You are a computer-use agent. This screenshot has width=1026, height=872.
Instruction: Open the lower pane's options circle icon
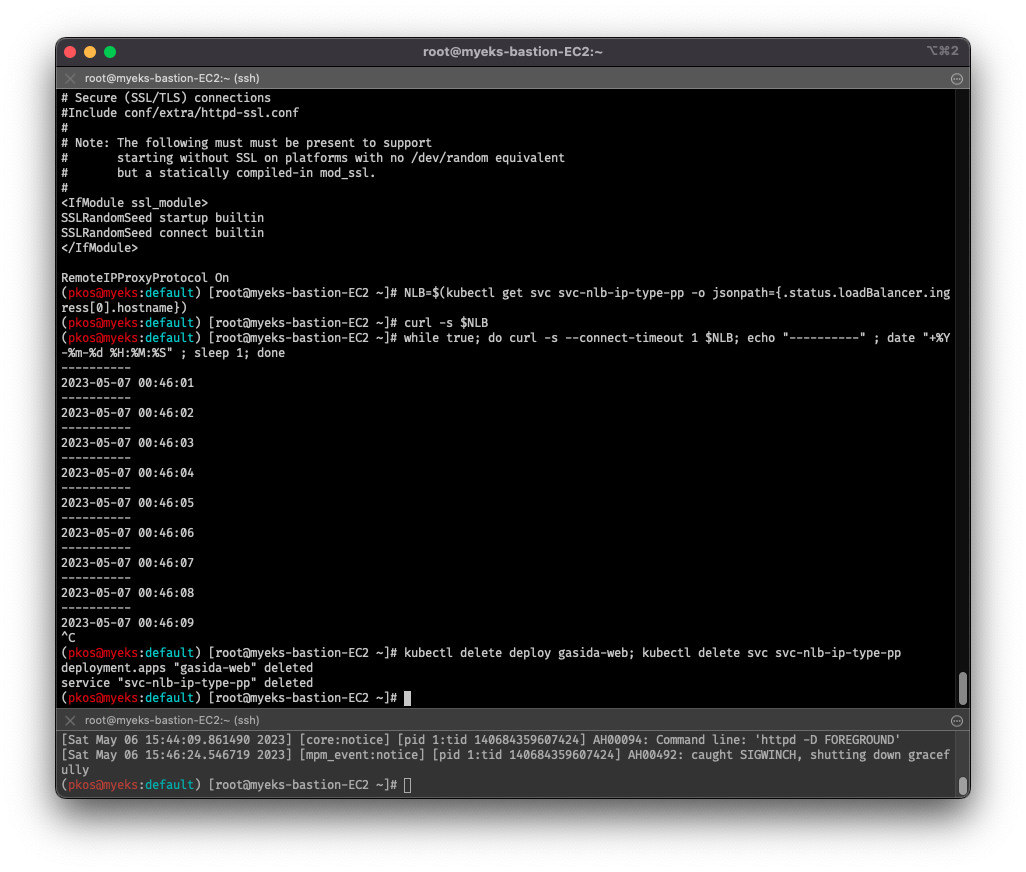coord(957,720)
